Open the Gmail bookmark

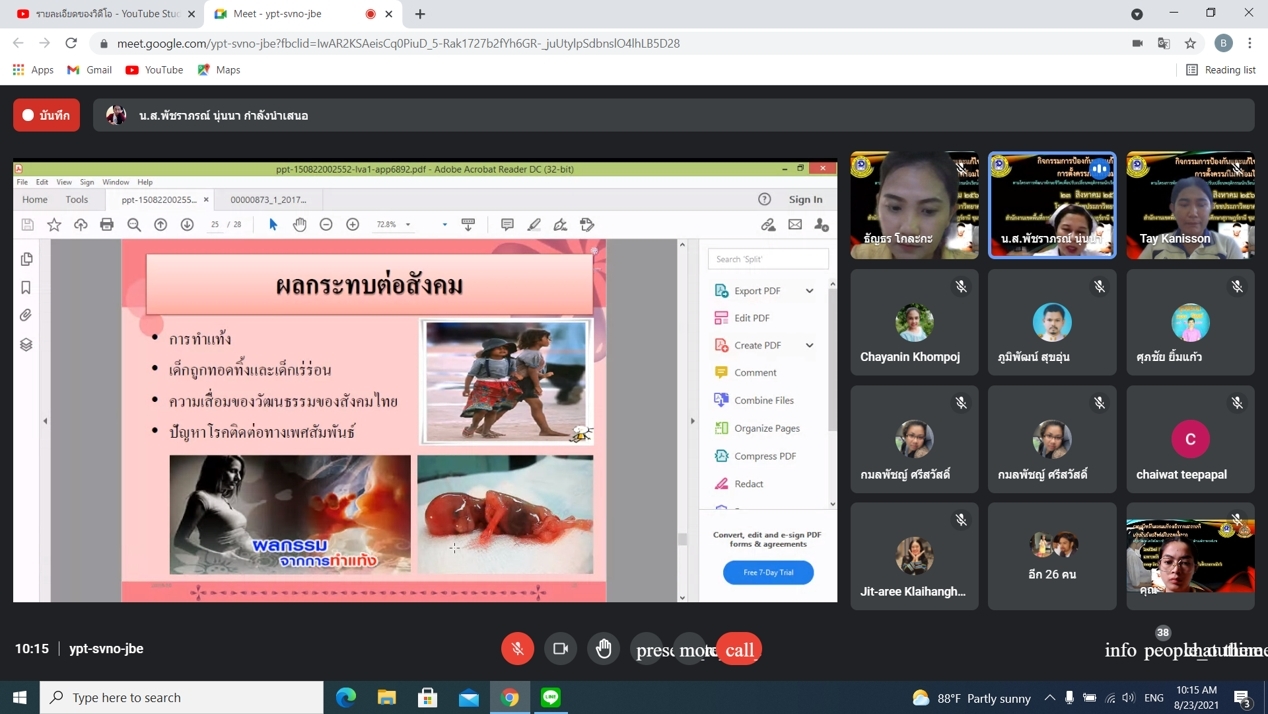89,70
